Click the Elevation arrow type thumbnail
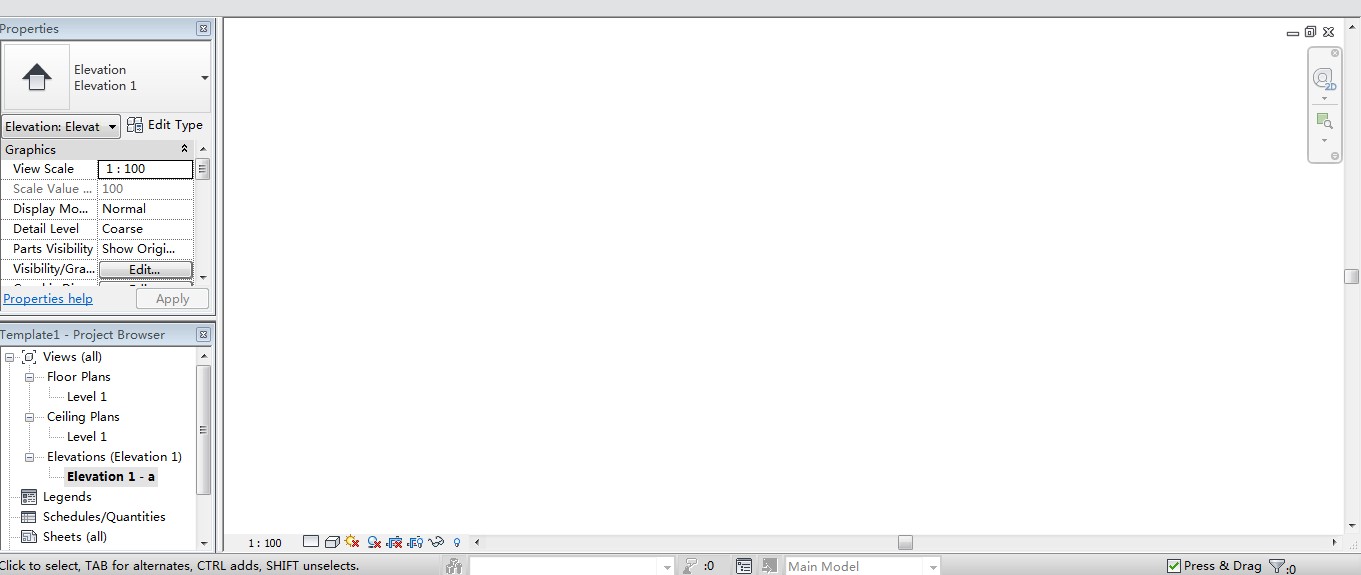The width and height of the screenshot is (1361, 575). (x=37, y=77)
